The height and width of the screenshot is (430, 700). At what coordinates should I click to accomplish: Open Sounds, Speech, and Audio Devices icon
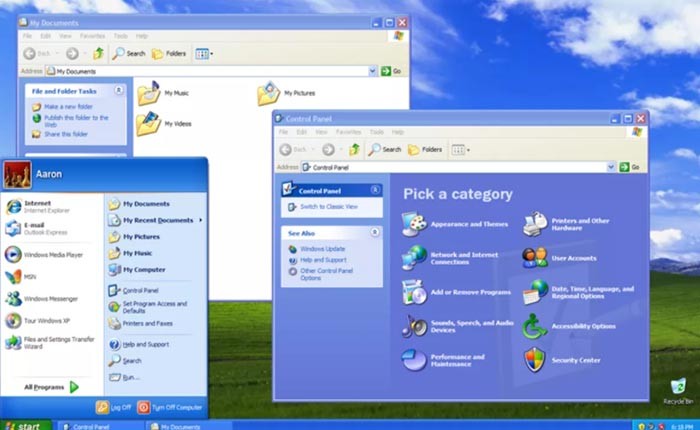tap(414, 326)
